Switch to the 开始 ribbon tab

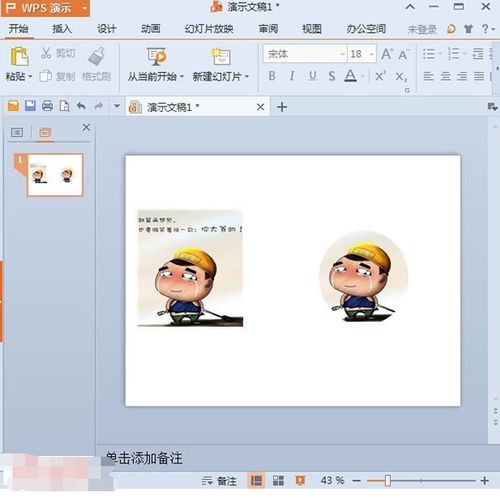point(18,29)
